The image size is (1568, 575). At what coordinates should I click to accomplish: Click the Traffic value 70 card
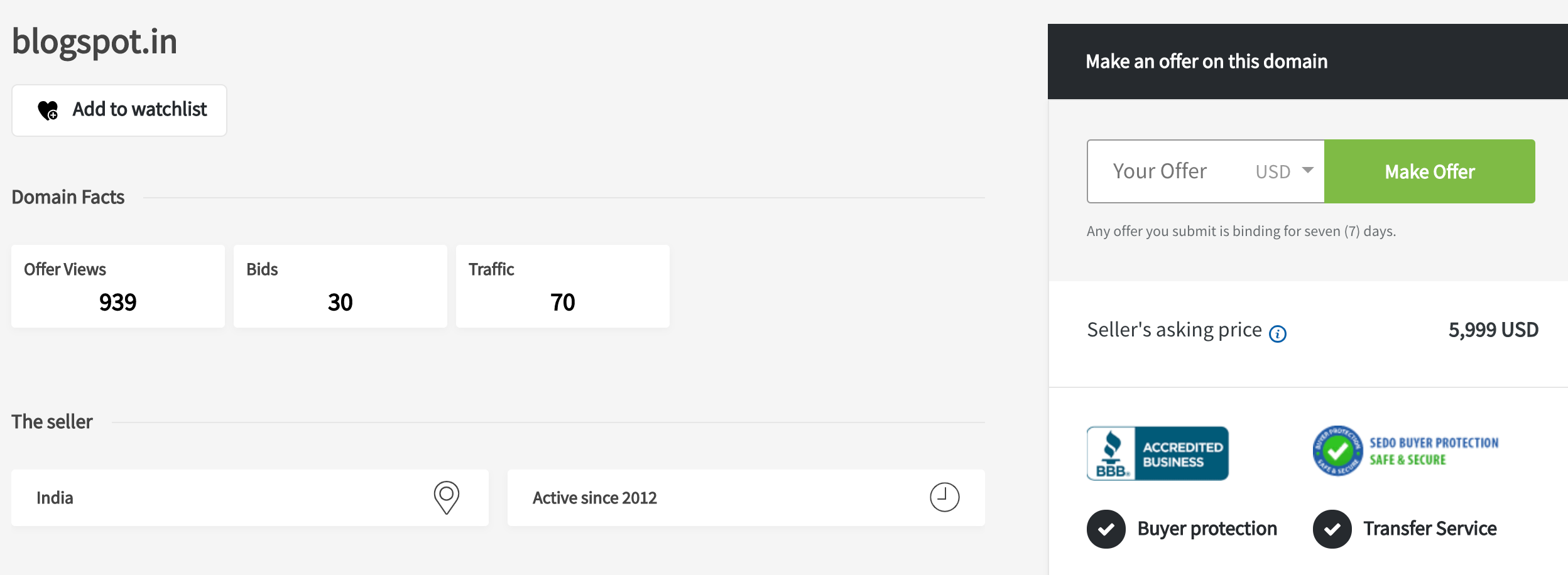pos(562,286)
